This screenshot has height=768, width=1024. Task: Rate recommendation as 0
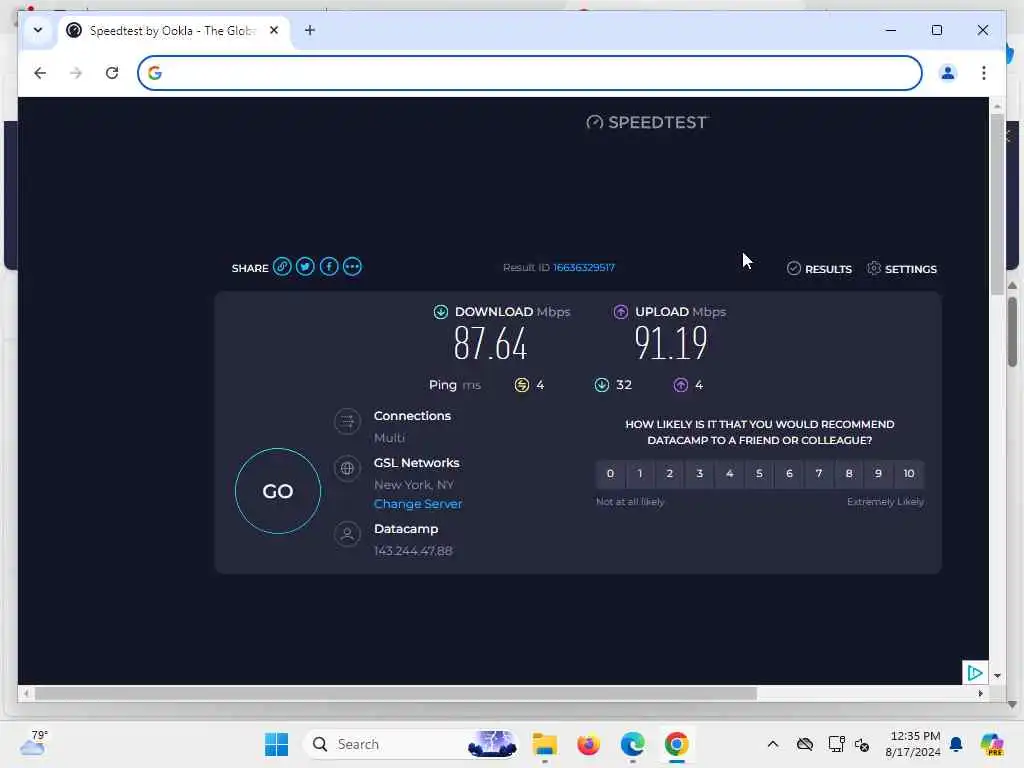point(610,473)
